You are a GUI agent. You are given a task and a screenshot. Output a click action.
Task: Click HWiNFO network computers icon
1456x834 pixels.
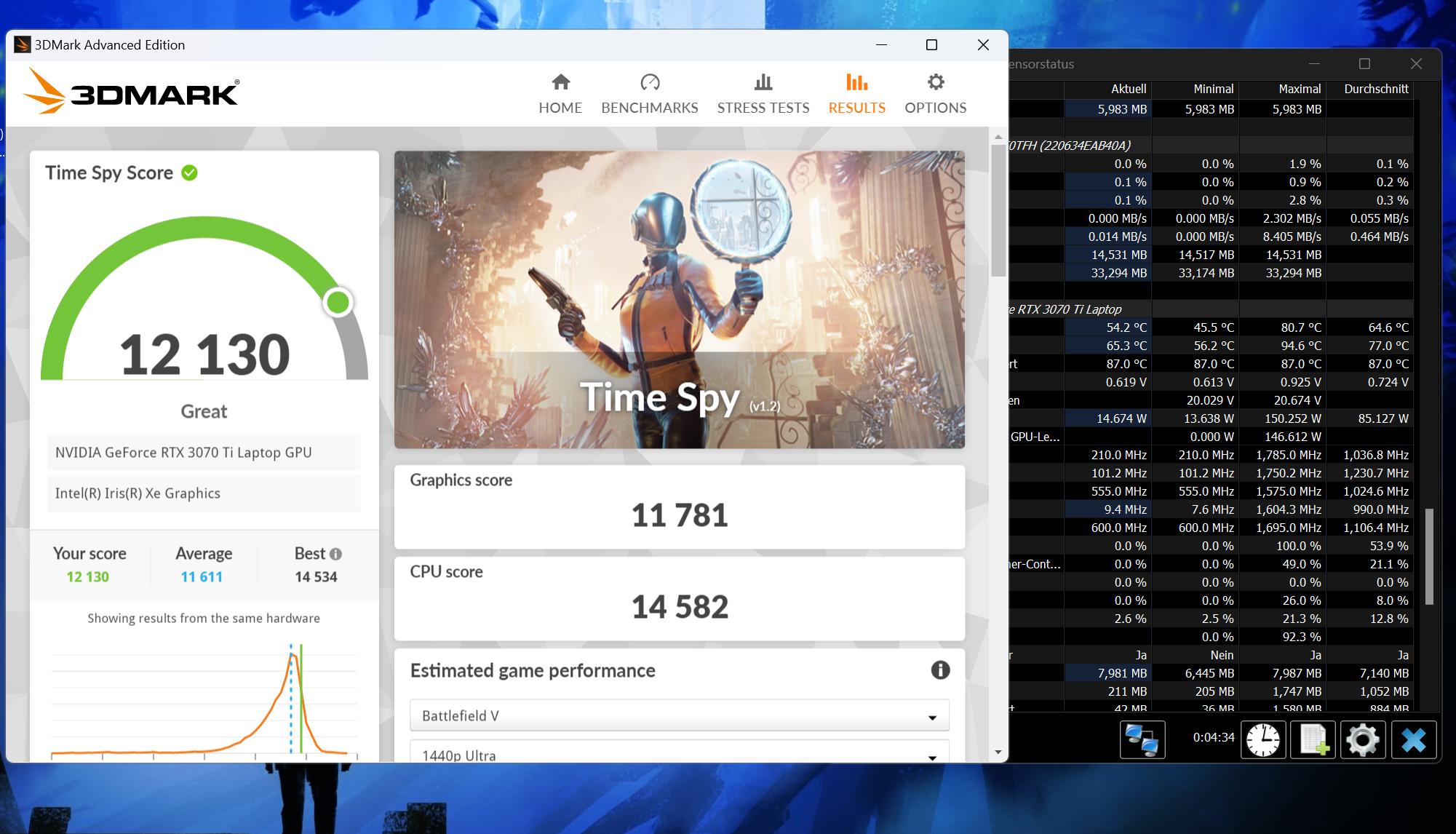(1141, 739)
